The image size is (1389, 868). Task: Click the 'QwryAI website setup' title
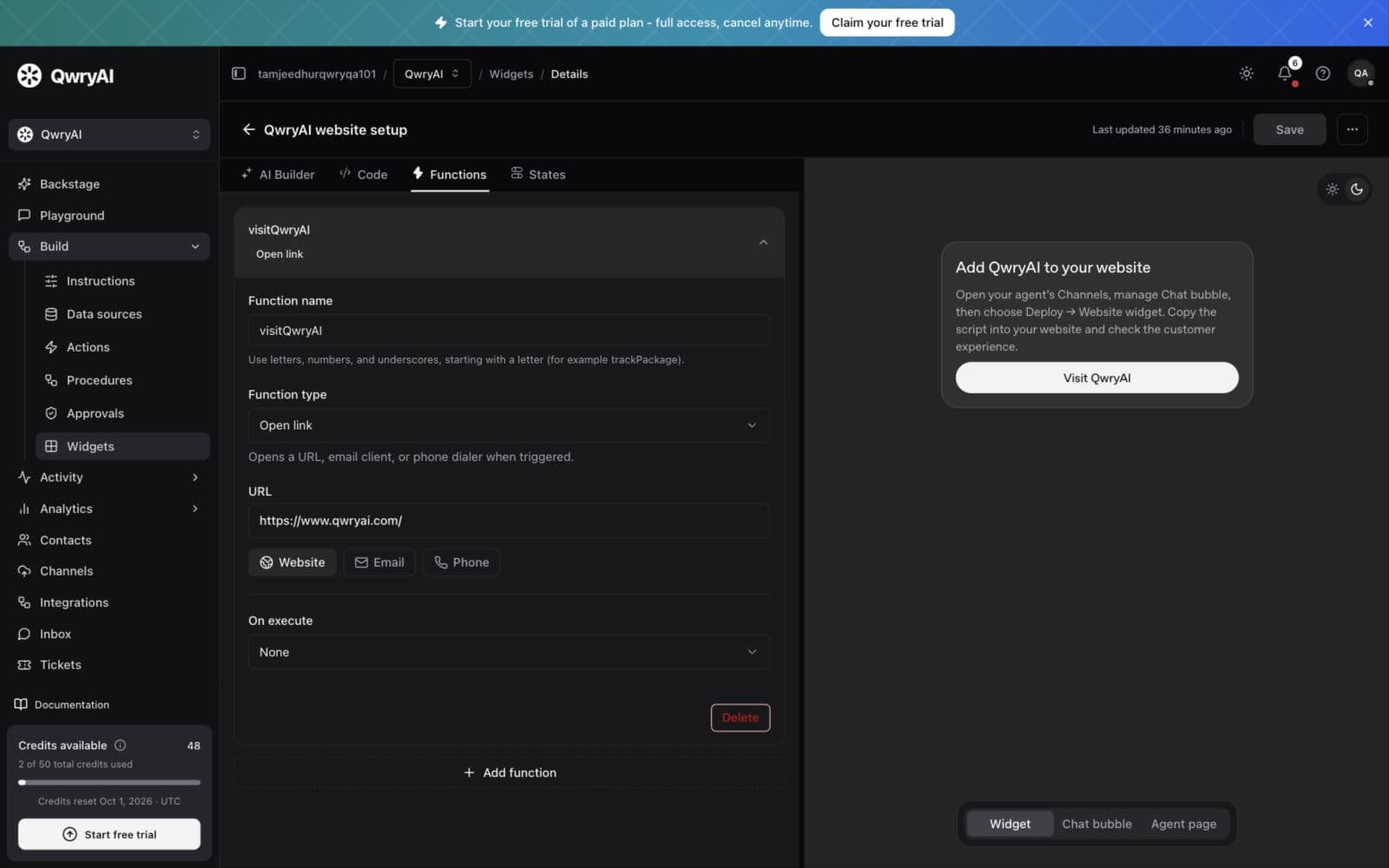(335, 129)
